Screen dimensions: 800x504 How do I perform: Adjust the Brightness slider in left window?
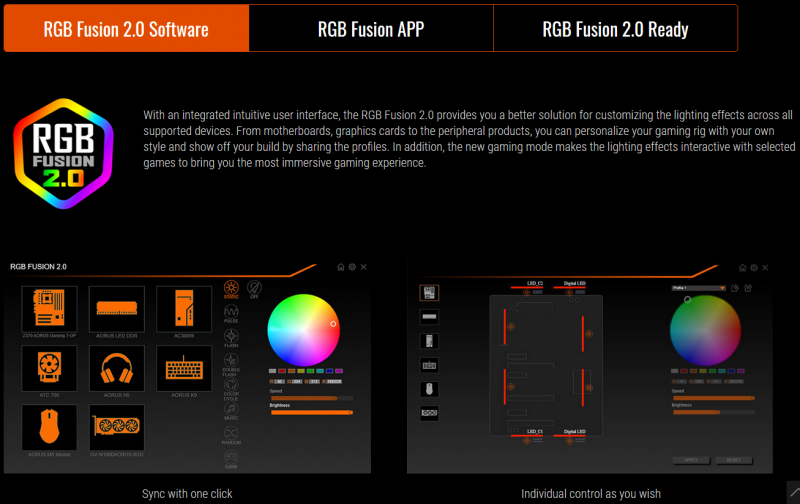point(312,412)
